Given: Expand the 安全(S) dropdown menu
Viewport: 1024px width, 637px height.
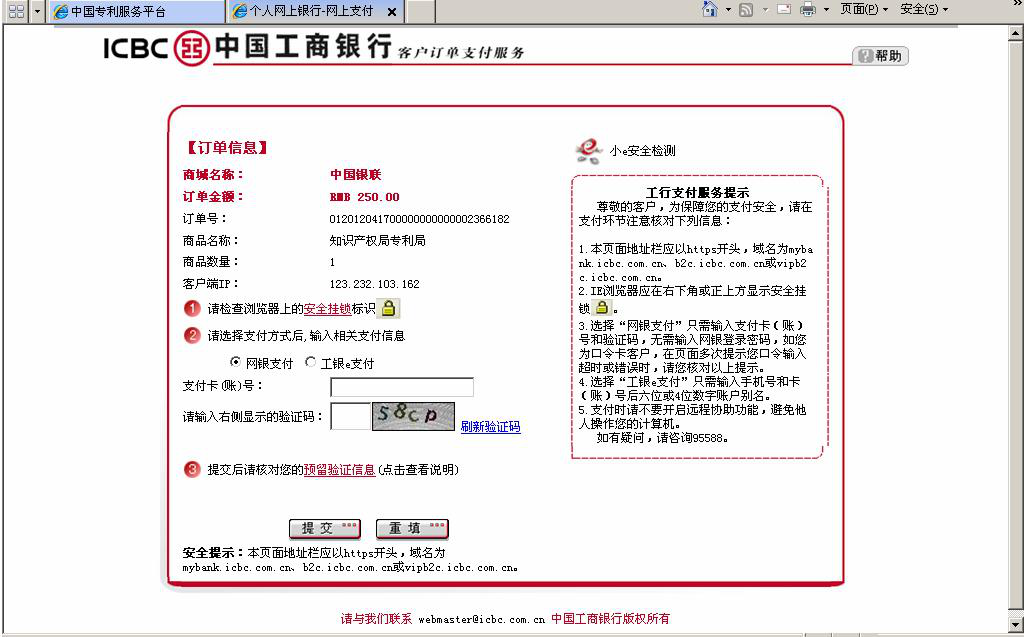Looking at the screenshot, I should (924, 10).
